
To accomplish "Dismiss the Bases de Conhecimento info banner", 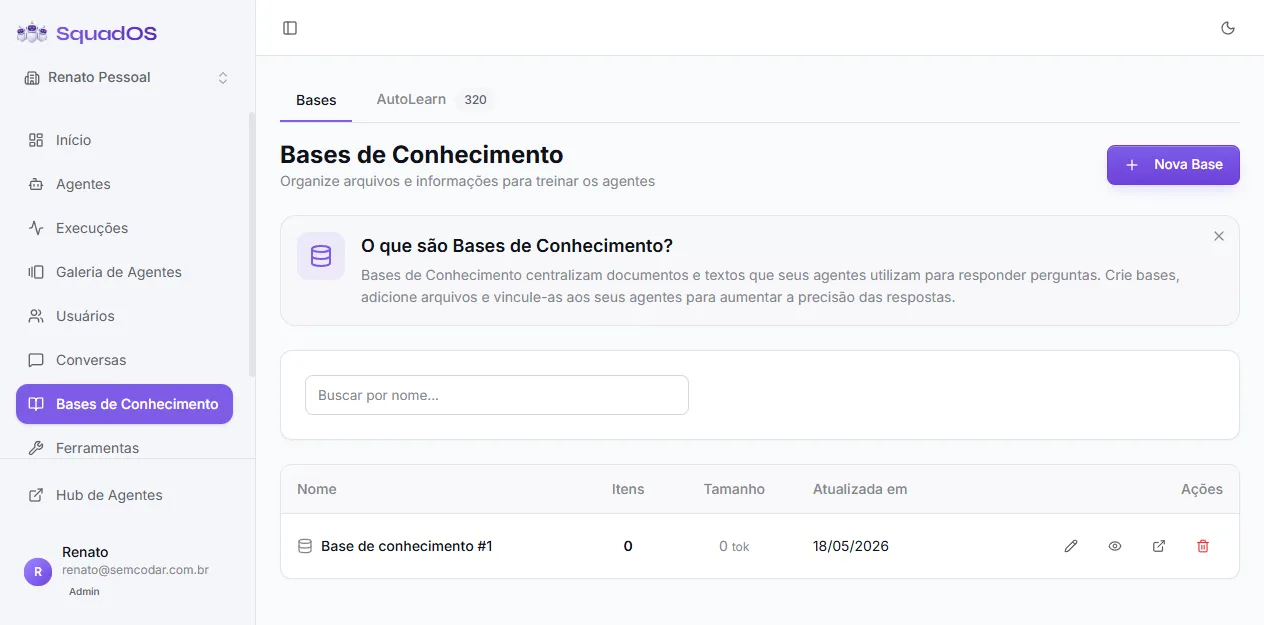I will click(1219, 236).
